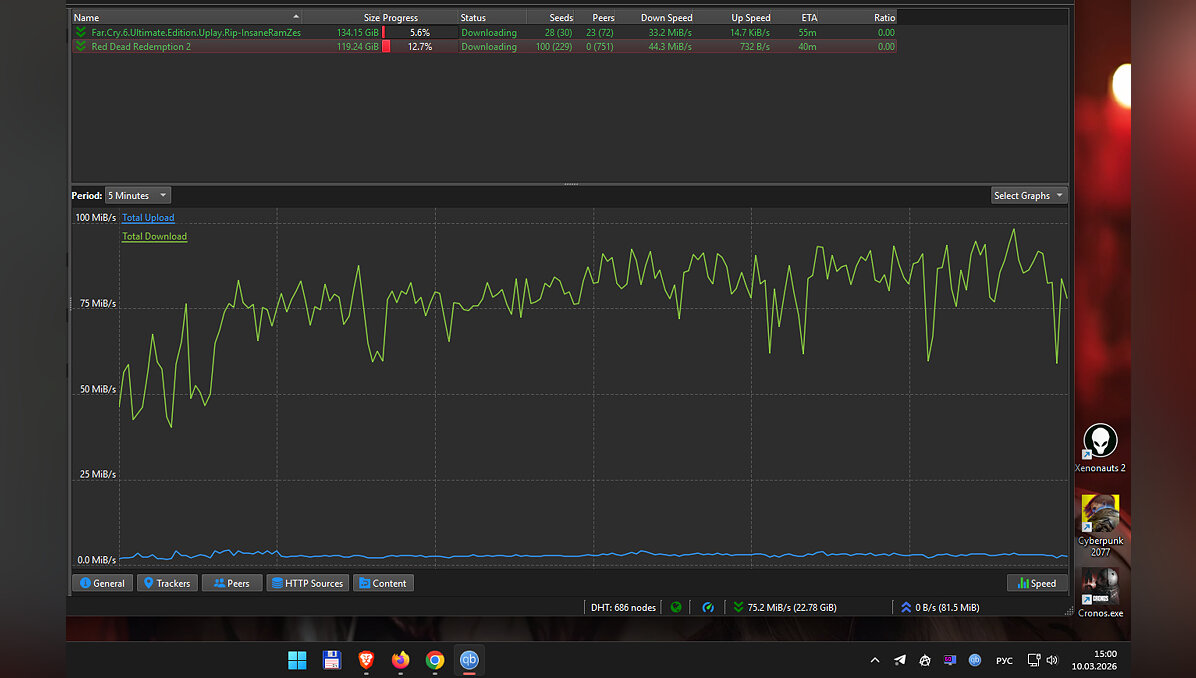Open Xenonauts 2 desktop shortcut

[1100, 448]
